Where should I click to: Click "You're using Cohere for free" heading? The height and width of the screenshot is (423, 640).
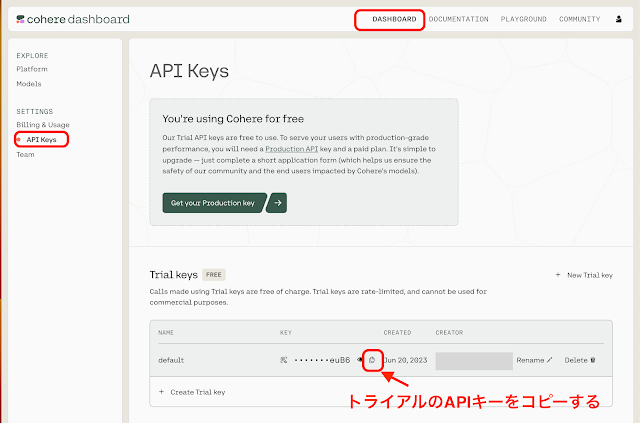(x=233, y=119)
